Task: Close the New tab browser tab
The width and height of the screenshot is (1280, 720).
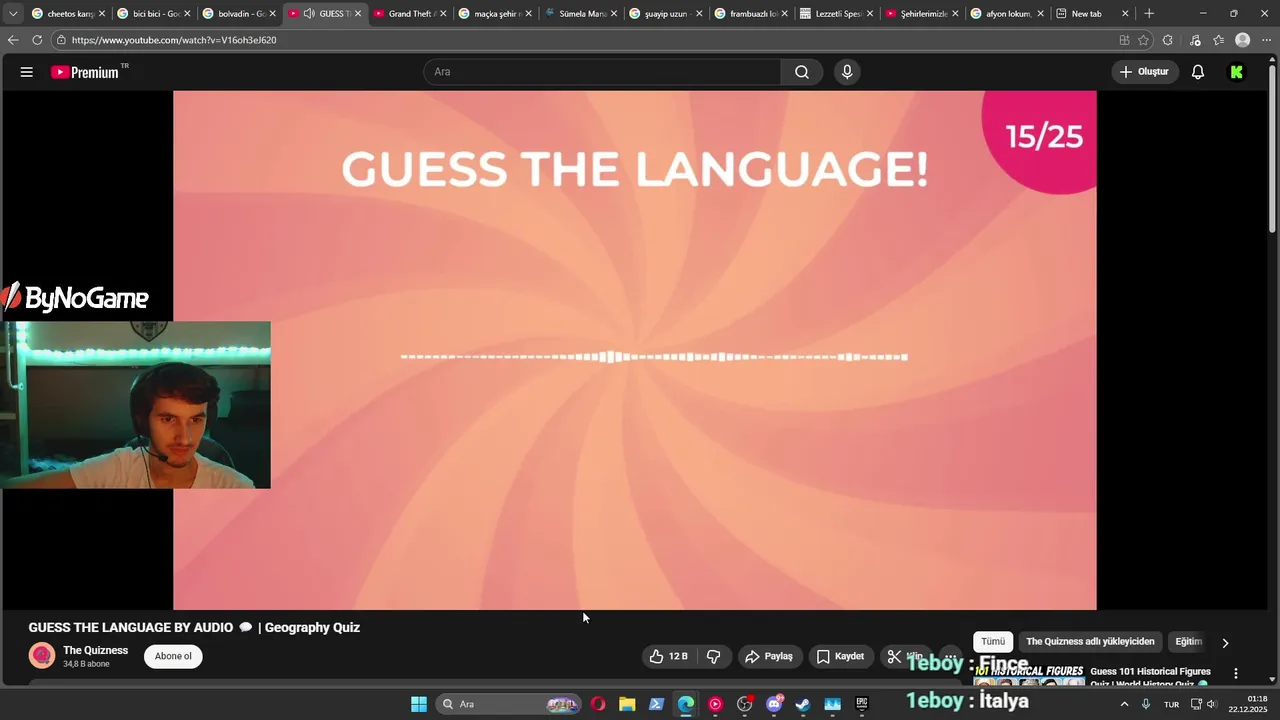Action: tap(1125, 14)
